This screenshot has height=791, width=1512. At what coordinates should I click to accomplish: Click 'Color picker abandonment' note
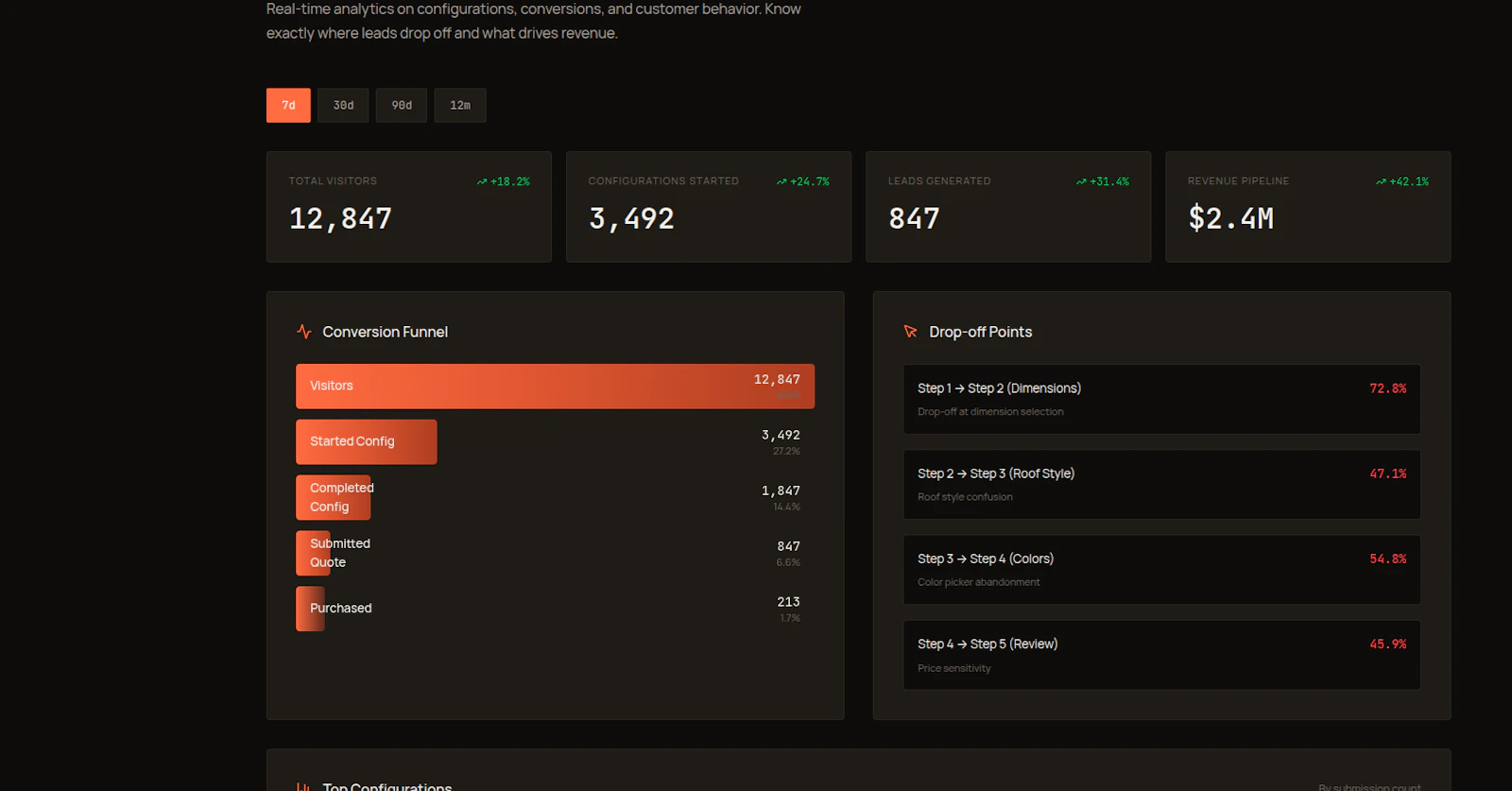[978, 582]
